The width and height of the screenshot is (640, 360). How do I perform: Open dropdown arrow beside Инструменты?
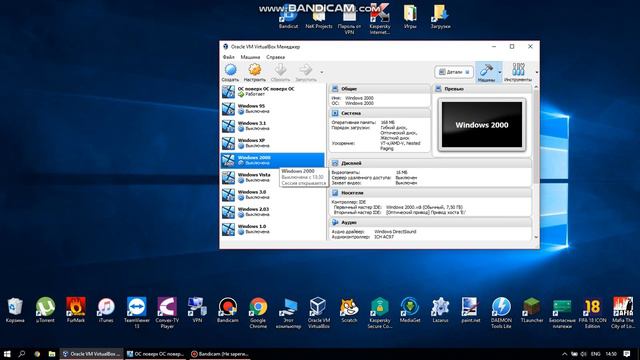(536, 72)
